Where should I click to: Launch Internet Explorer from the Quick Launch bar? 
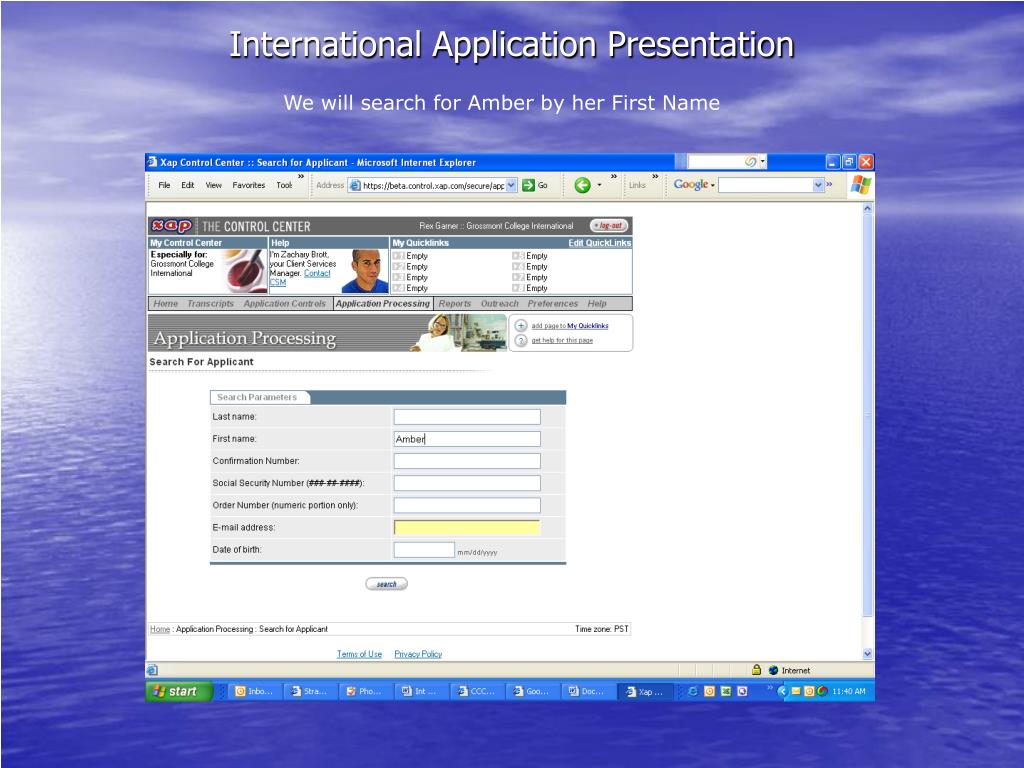coord(693,691)
